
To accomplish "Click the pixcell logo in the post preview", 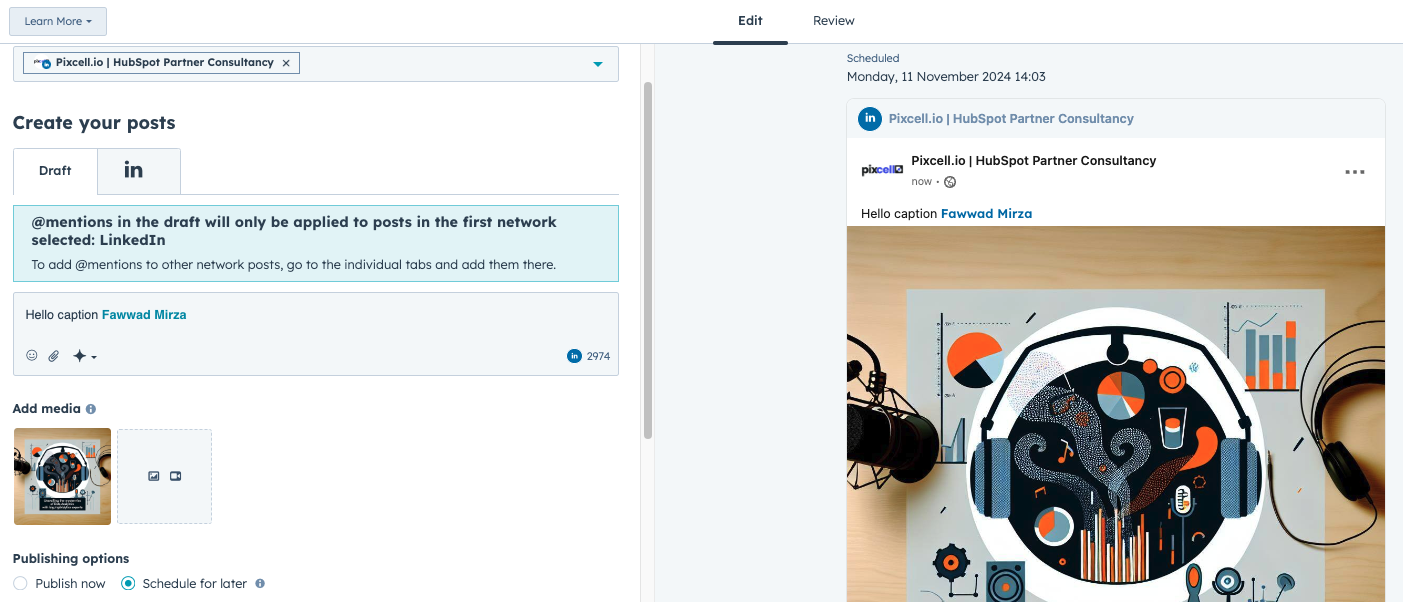I will pyautogui.click(x=882, y=170).
